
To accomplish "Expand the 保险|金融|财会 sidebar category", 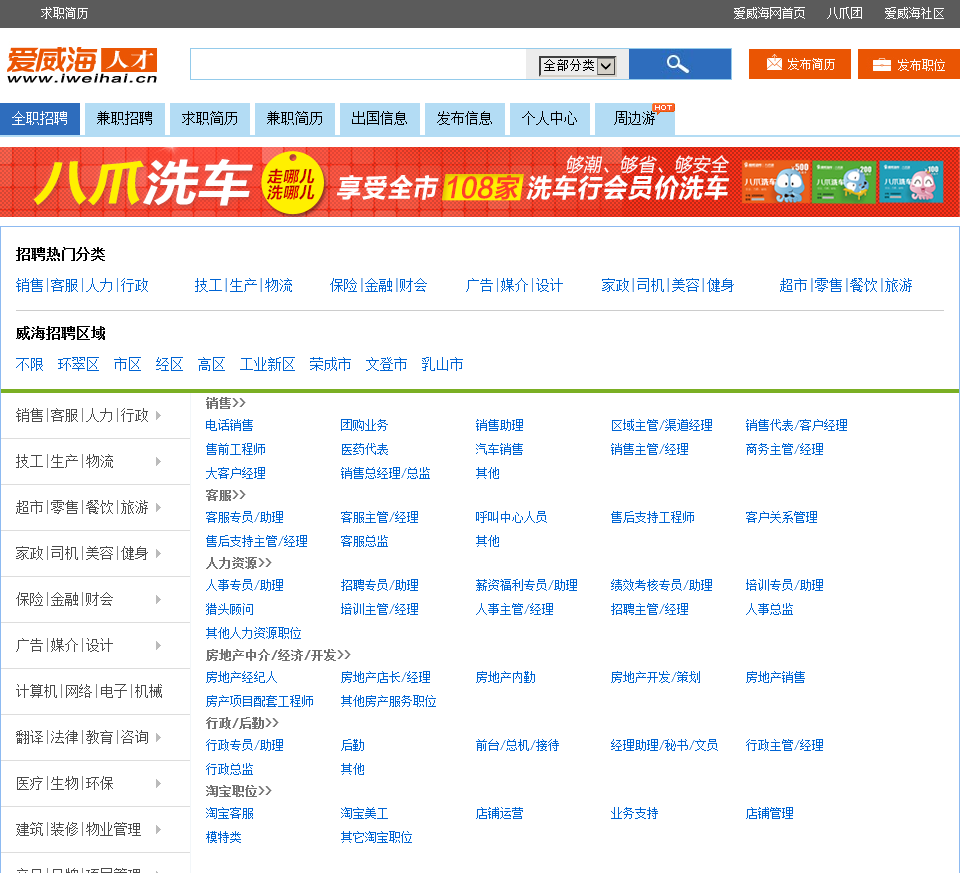I will click(x=96, y=599).
